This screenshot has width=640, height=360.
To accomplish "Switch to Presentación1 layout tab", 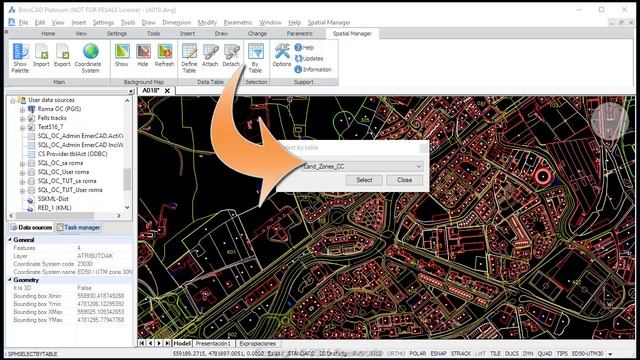I will pos(213,343).
